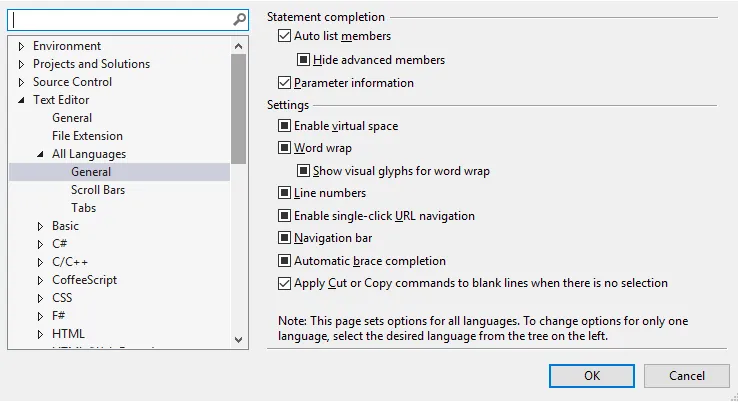The image size is (738, 402).
Task: Toggle Hide advanced members checkbox
Action: (304, 60)
